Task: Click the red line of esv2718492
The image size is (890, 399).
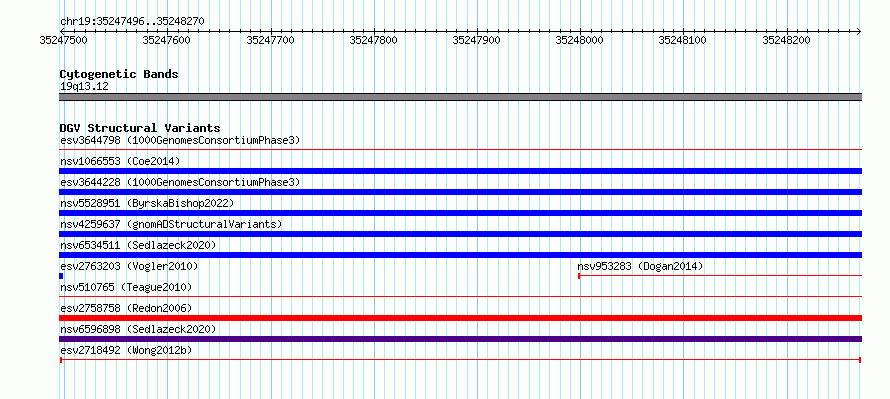Action: (x=460, y=360)
